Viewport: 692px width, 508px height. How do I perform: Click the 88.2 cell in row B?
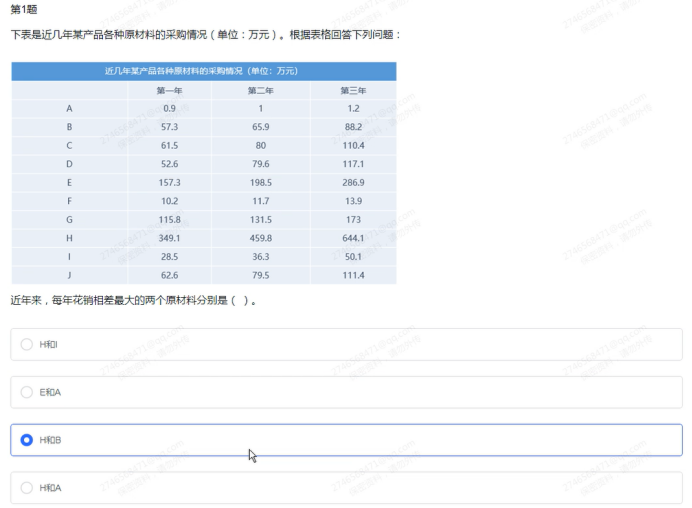[x=353, y=127]
